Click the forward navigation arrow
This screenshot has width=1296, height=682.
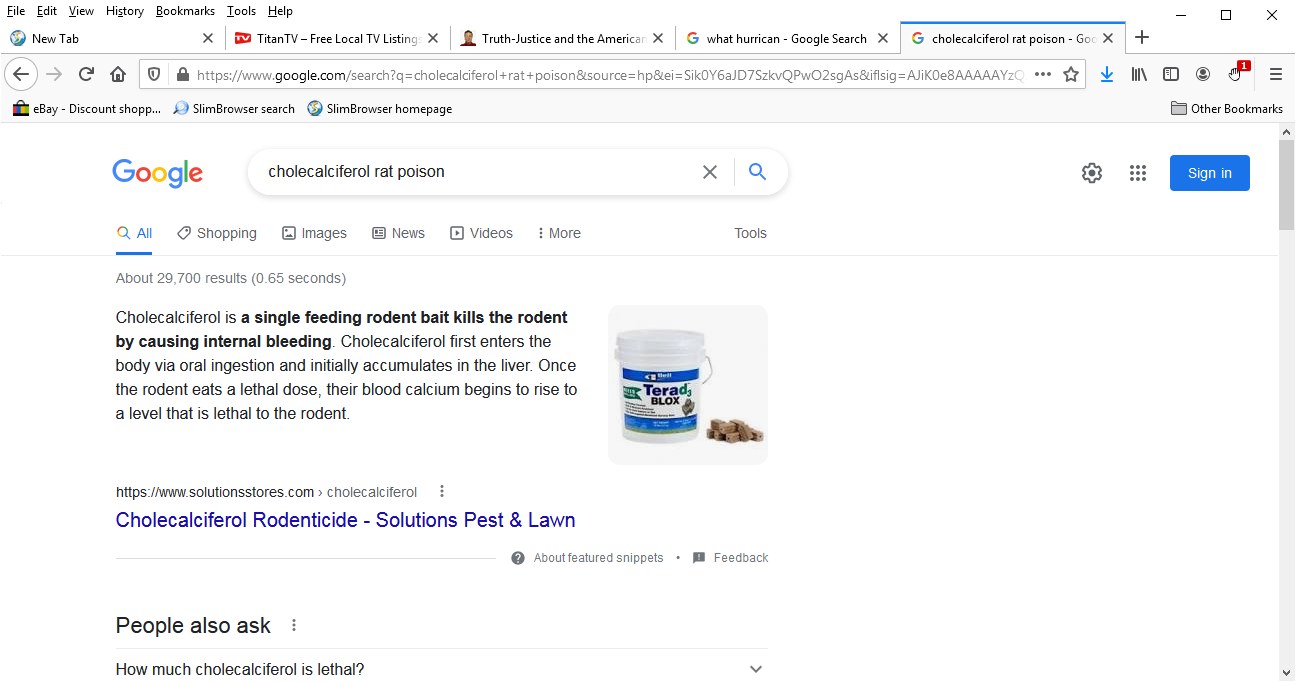[54, 74]
